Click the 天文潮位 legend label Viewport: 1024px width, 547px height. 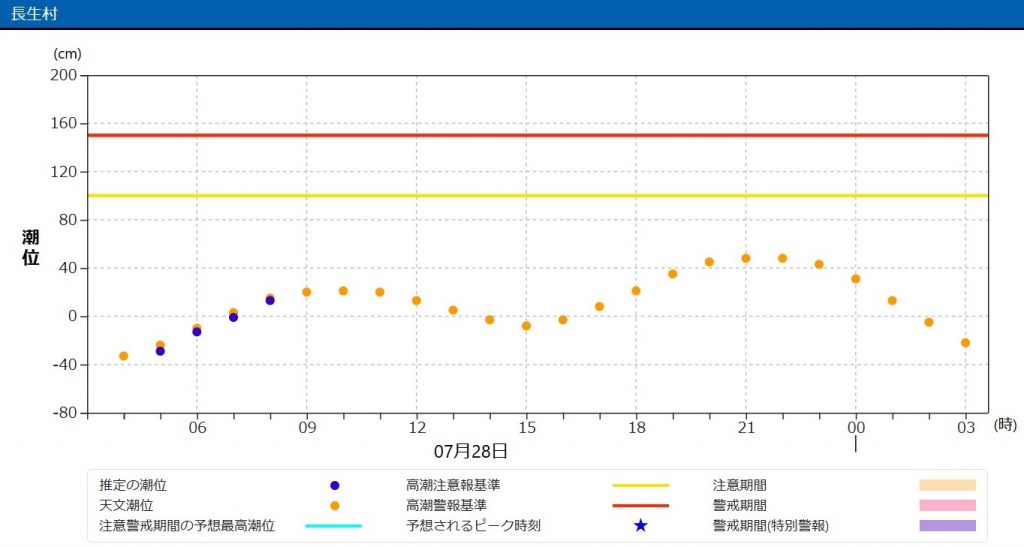pyautogui.click(x=126, y=505)
